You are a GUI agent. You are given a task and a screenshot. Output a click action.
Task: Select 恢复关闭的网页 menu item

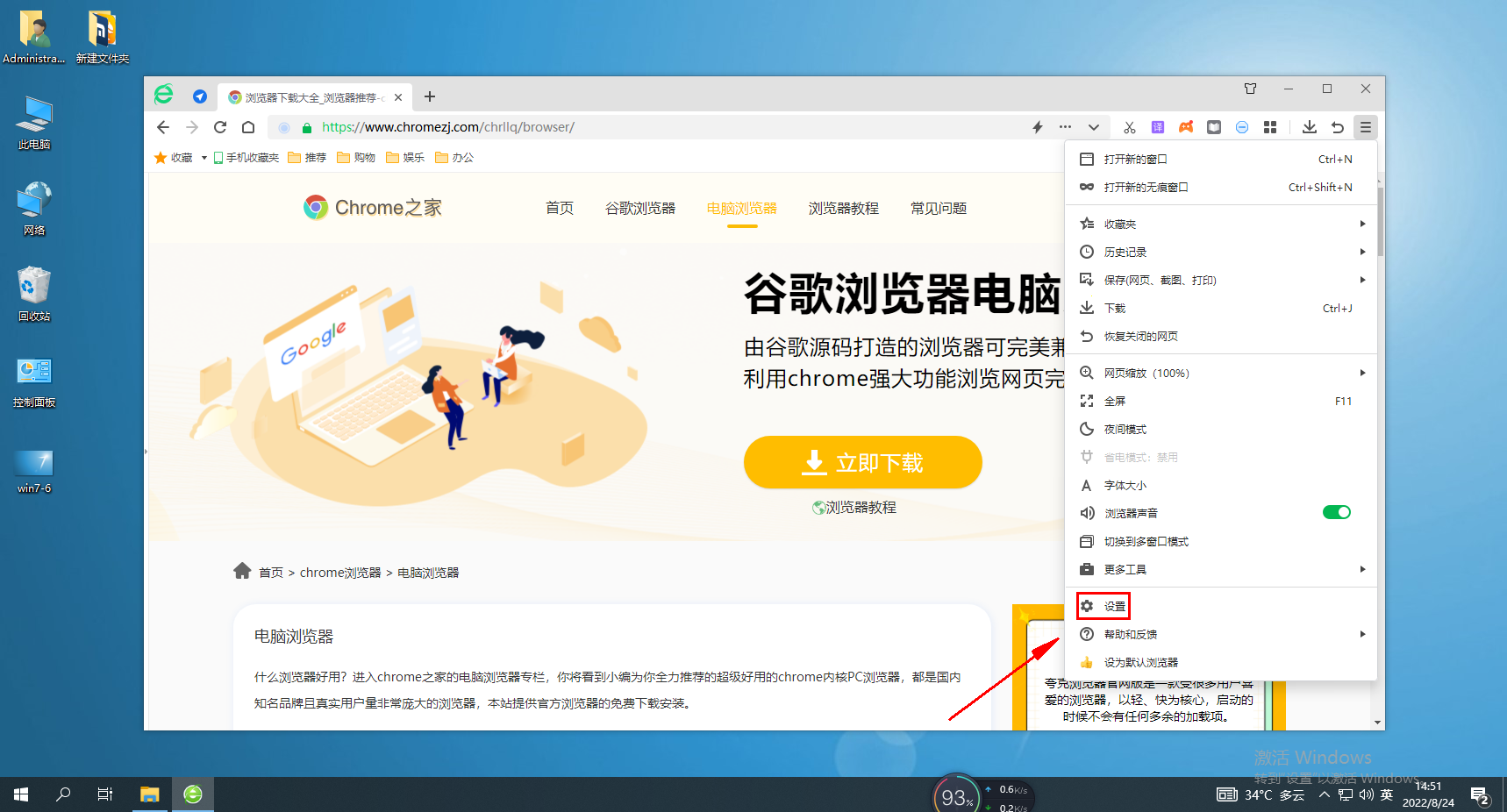(1221, 337)
